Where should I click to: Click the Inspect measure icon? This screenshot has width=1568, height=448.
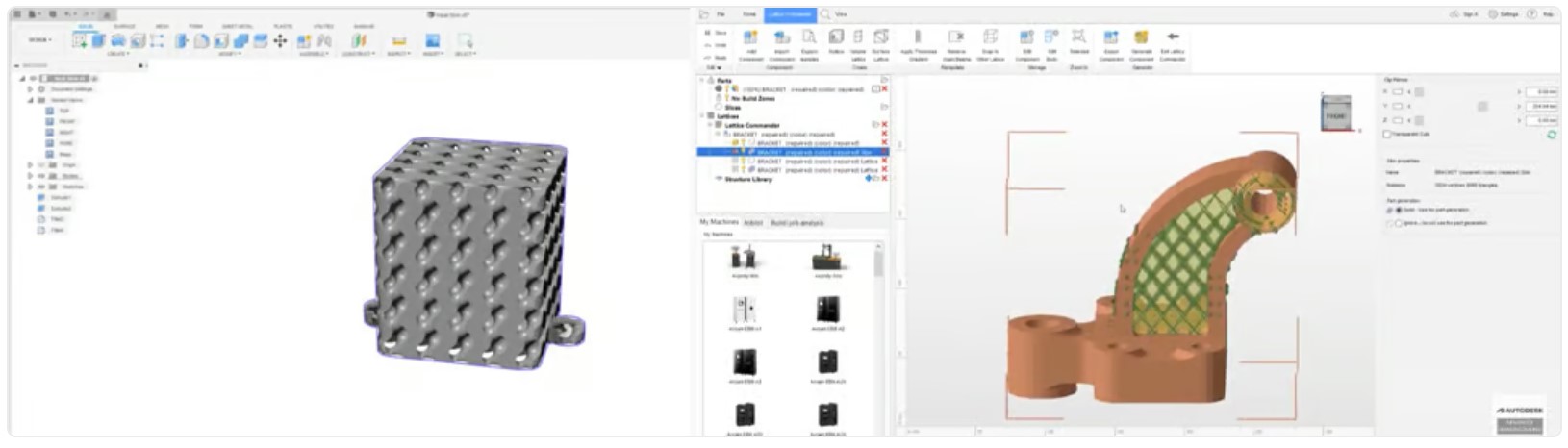398,41
